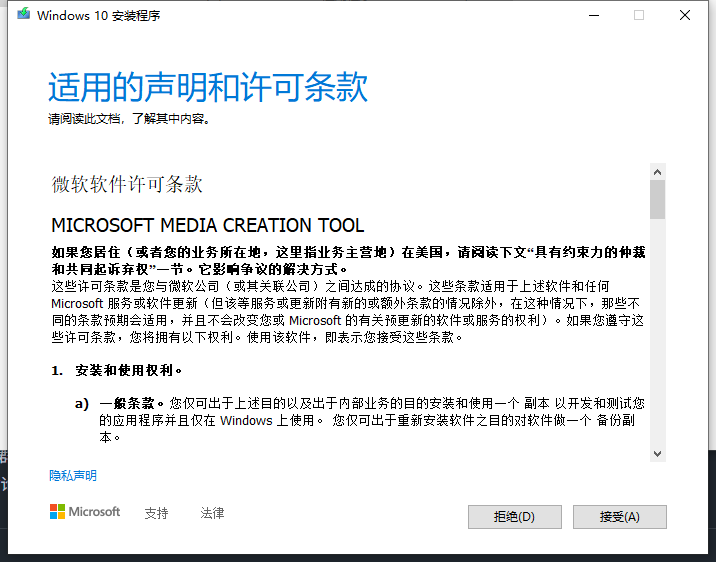Close the Windows 10 setup window

(685, 16)
